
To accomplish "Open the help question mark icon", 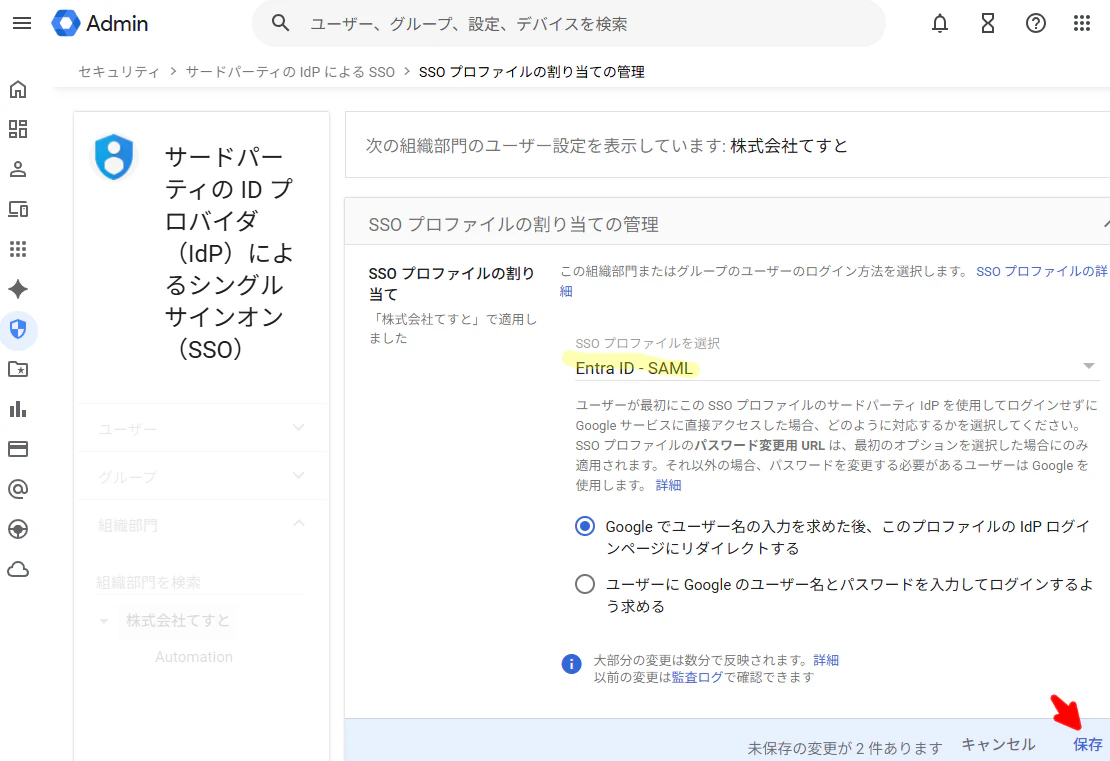I will point(1035,23).
